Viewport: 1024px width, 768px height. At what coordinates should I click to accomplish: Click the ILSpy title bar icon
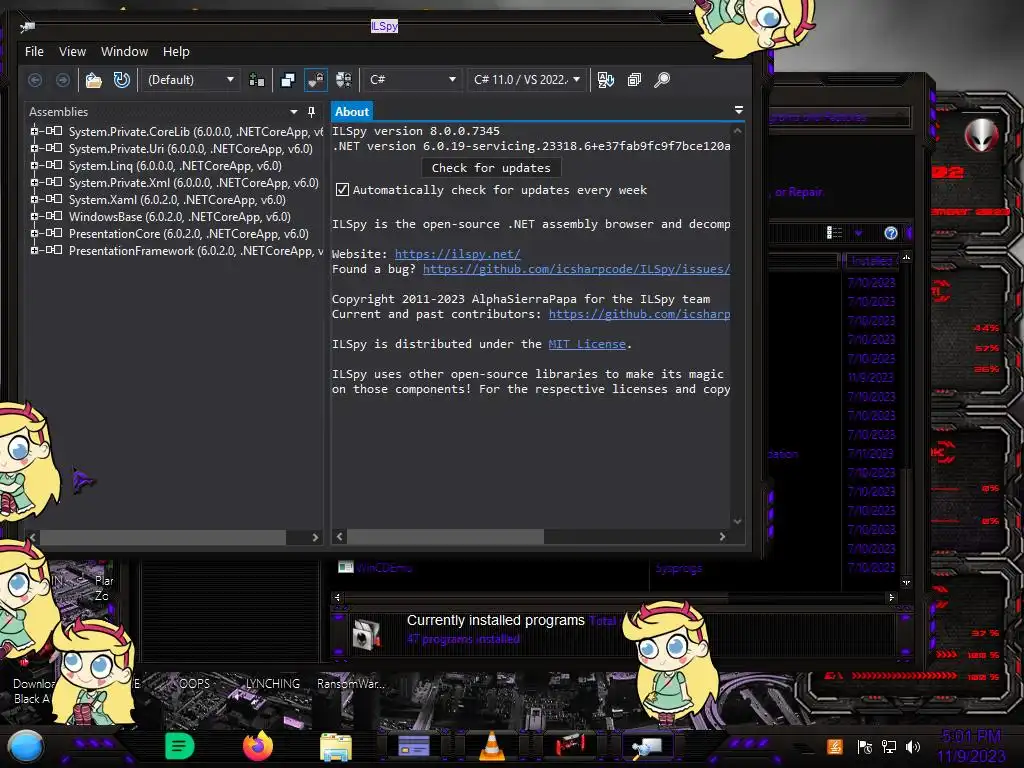click(x=27, y=26)
